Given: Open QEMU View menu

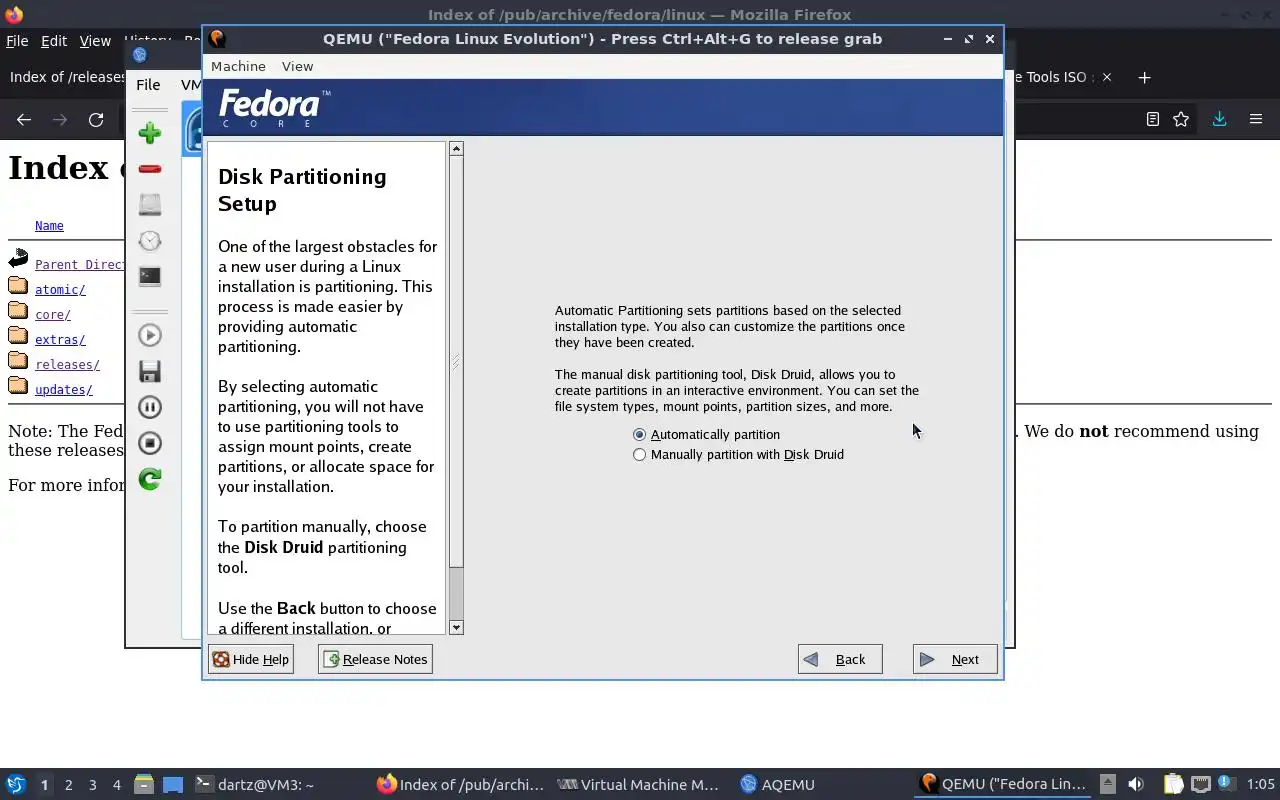Looking at the screenshot, I should (297, 66).
